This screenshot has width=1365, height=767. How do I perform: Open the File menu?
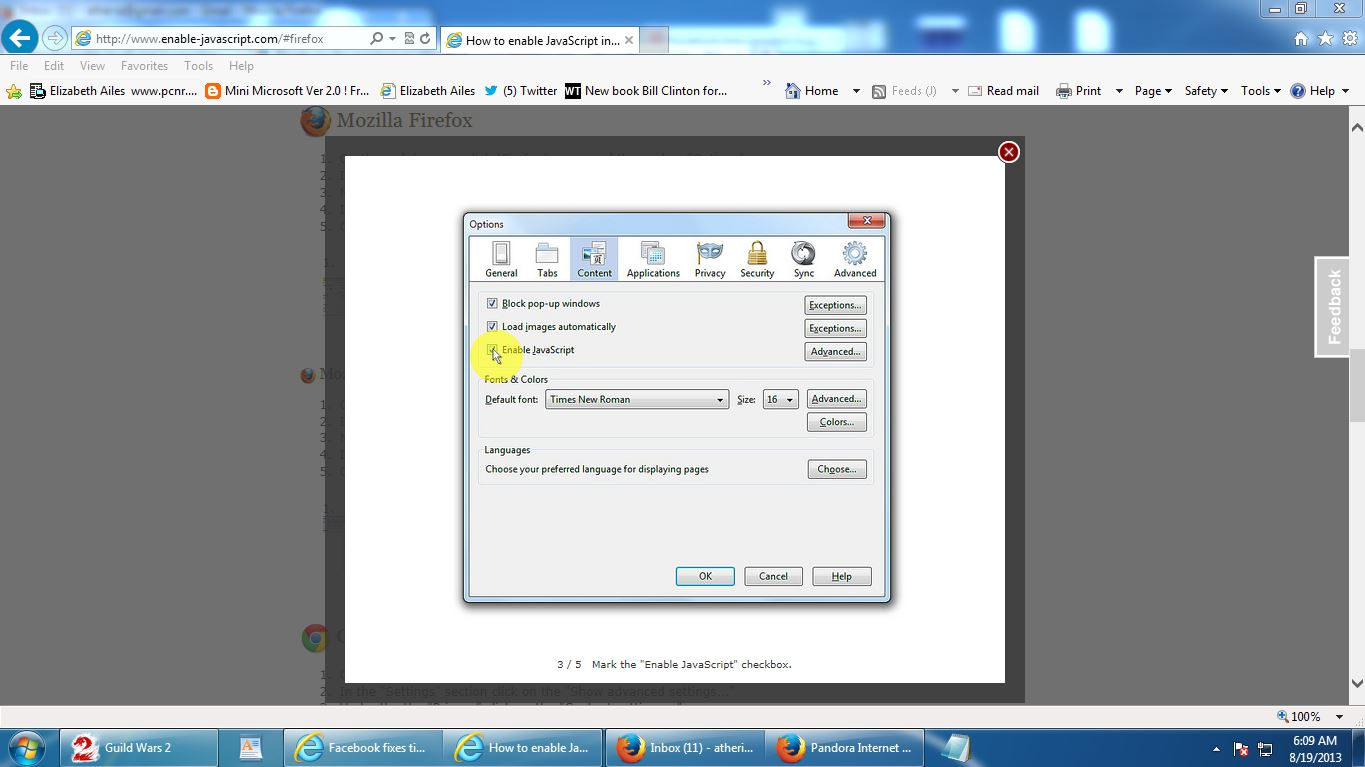click(x=19, y=66)
